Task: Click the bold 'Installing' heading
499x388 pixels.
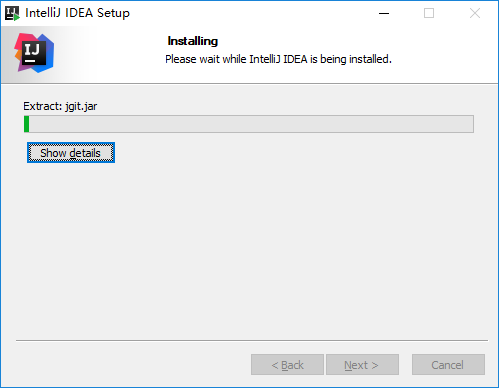Action: click(x=193, y=41)
